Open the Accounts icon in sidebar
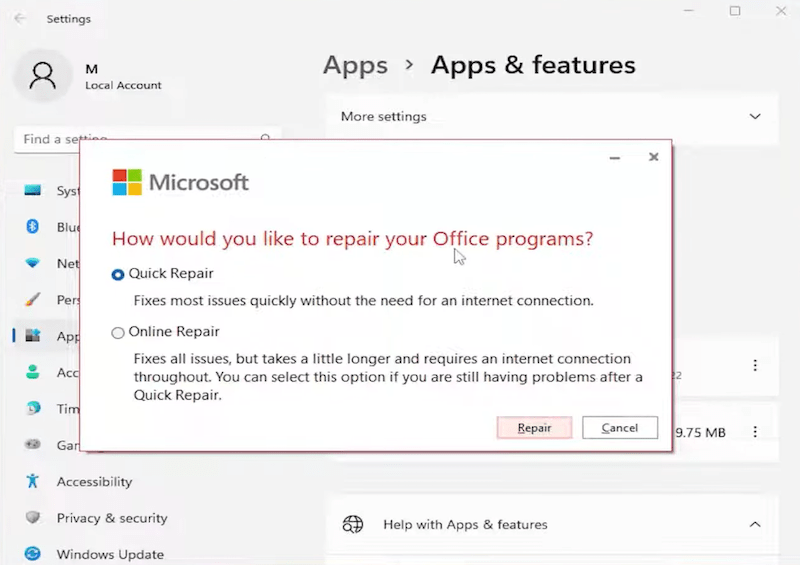 coord(33,372)
